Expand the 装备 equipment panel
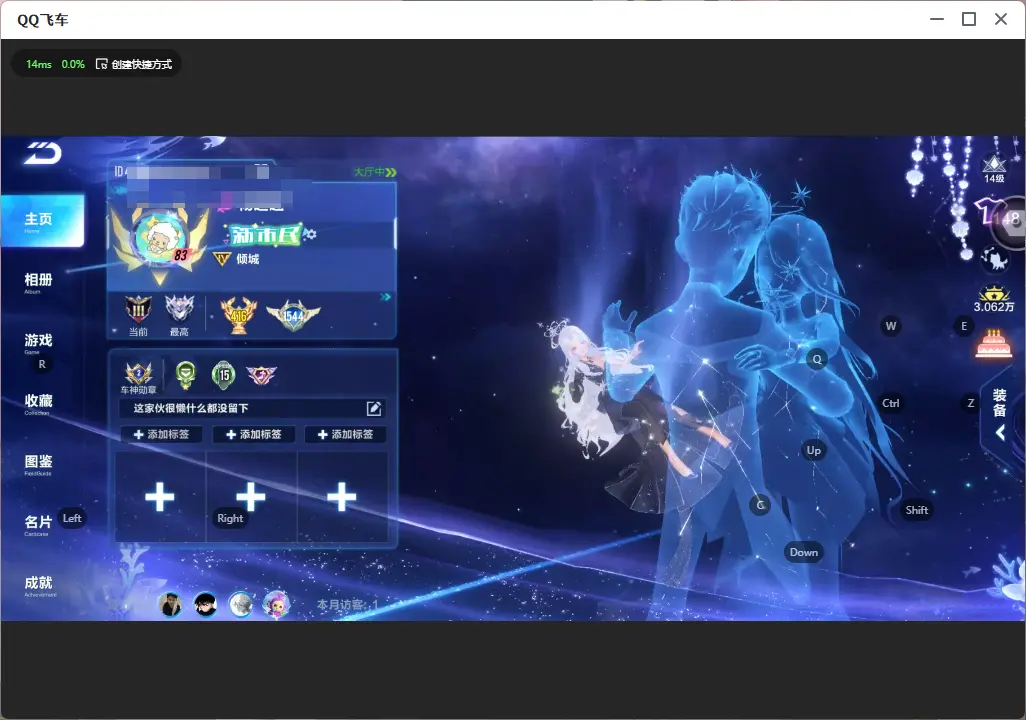This screenshot has height=720, width=1026. point(1000,414)
